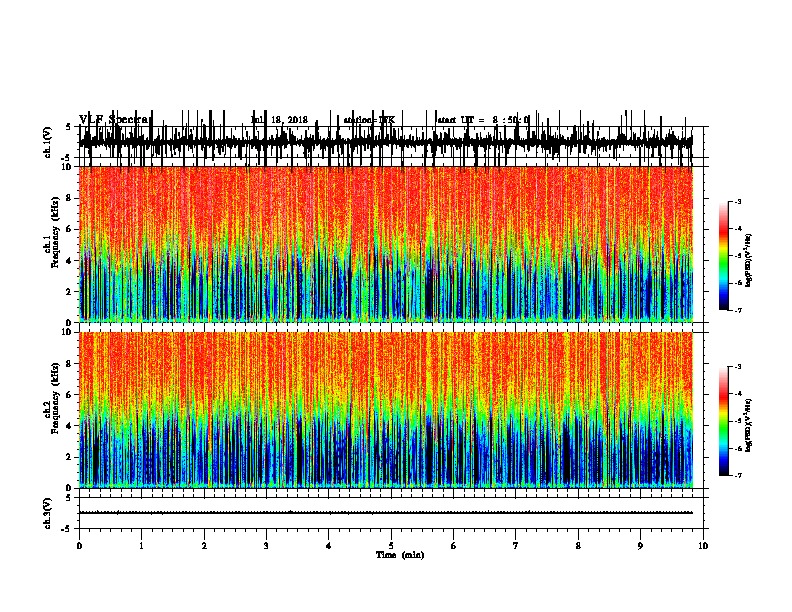Click time axis tick label "3"
The width and height of the screenshot is (792, 612).
(x=266, y=546)
